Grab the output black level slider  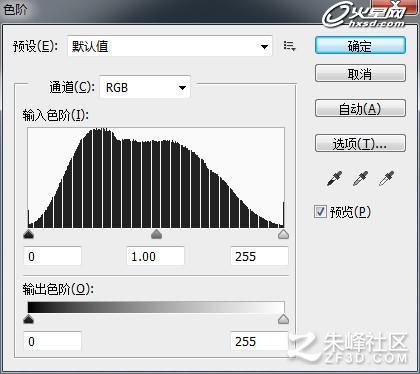29,319
